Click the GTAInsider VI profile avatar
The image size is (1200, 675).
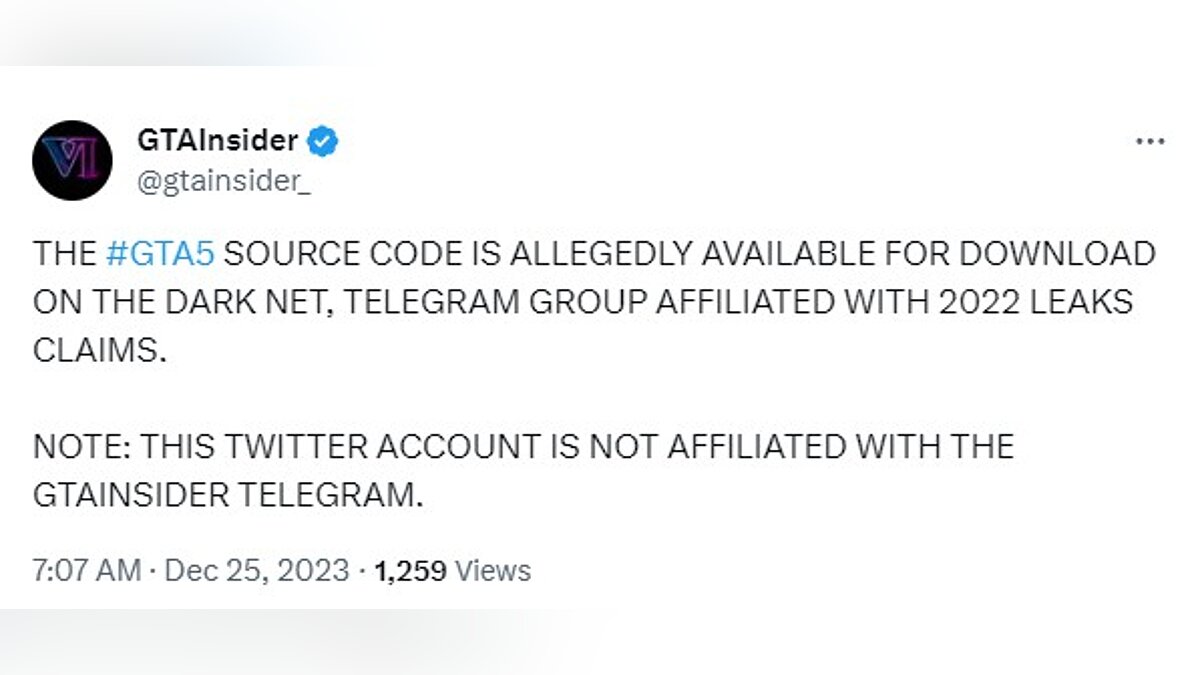pyautogui.click(x=72, y=160)
